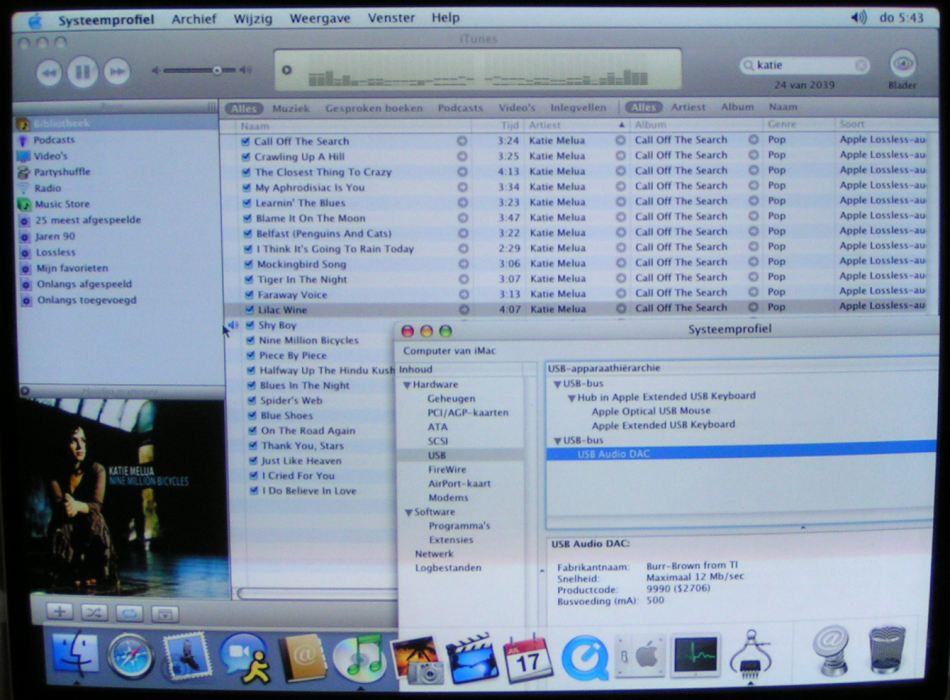Image resolution: width=950 pixels, height=700 pixels.
Task: Click the arrow next to 'Lilac Wine' song name
Action: tap(463, 310)
